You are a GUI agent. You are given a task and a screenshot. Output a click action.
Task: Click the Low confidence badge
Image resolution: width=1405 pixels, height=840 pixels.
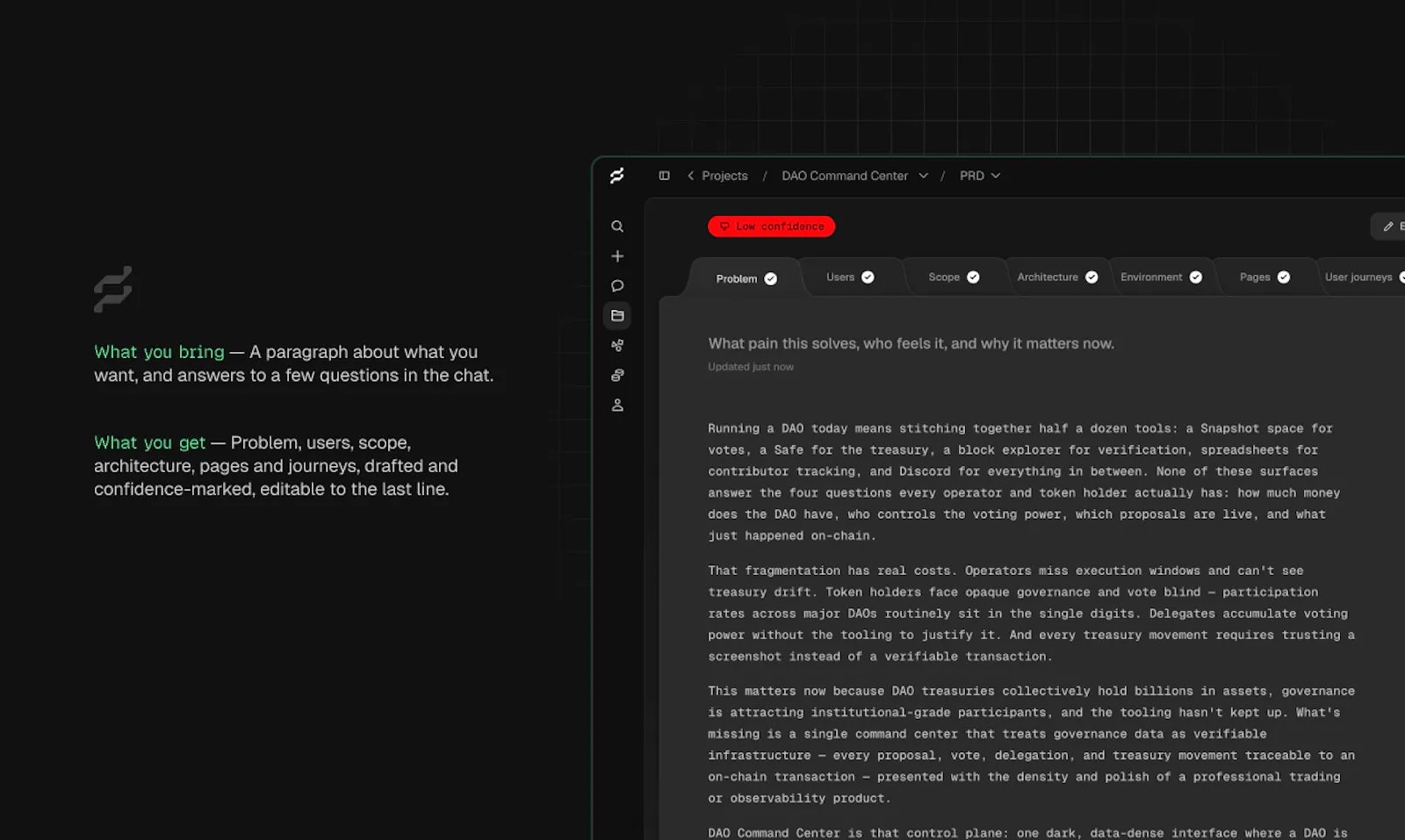point(771,226)
